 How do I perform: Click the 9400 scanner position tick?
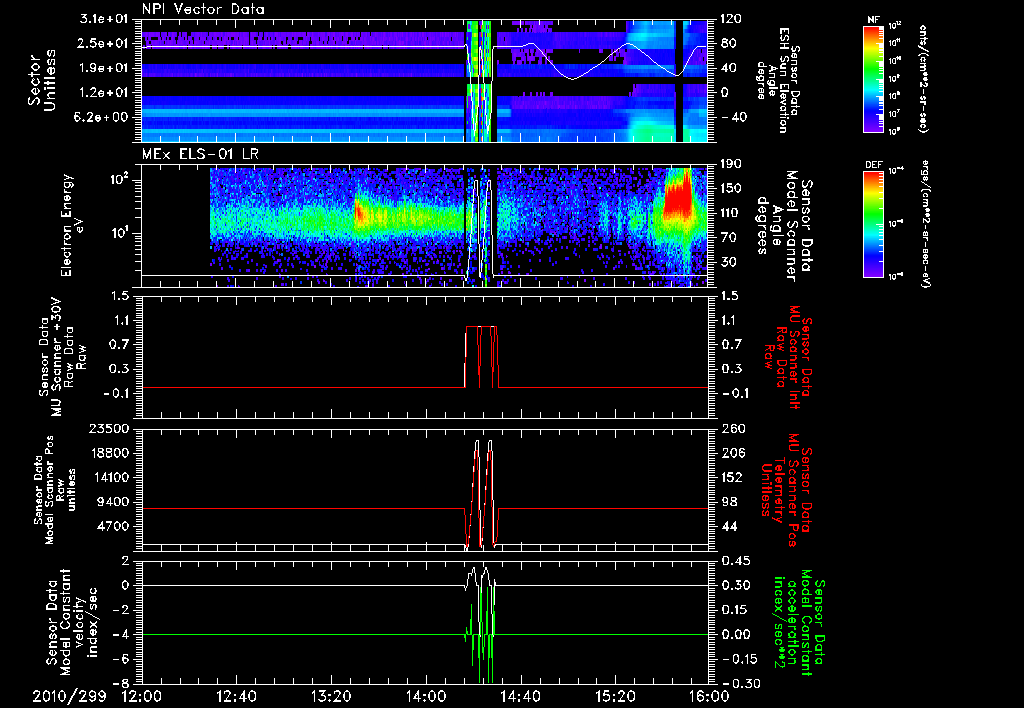coord(114,502)
